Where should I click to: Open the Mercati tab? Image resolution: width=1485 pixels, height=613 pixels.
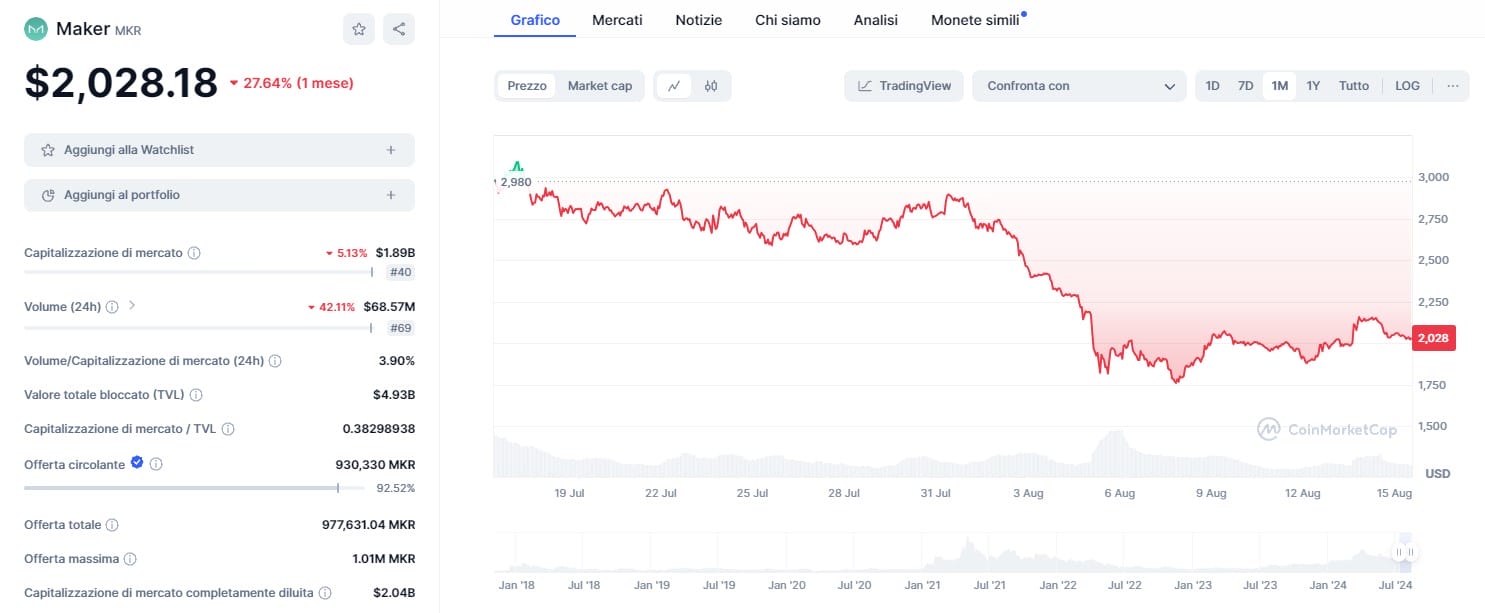[x=617, y=20]
